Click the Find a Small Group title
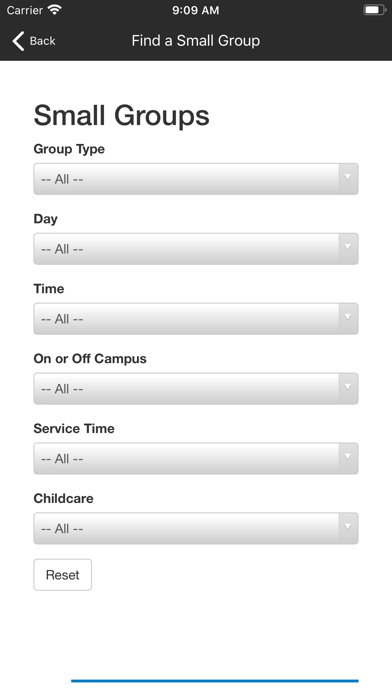 196,41
